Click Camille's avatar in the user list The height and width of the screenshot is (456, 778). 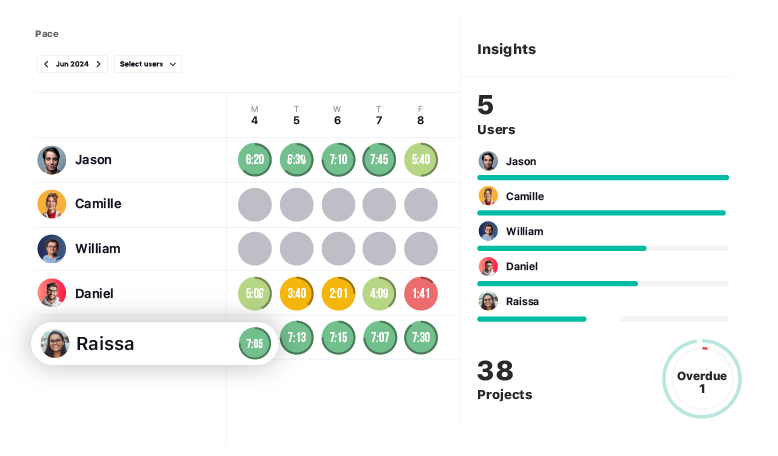coord(52,204)
